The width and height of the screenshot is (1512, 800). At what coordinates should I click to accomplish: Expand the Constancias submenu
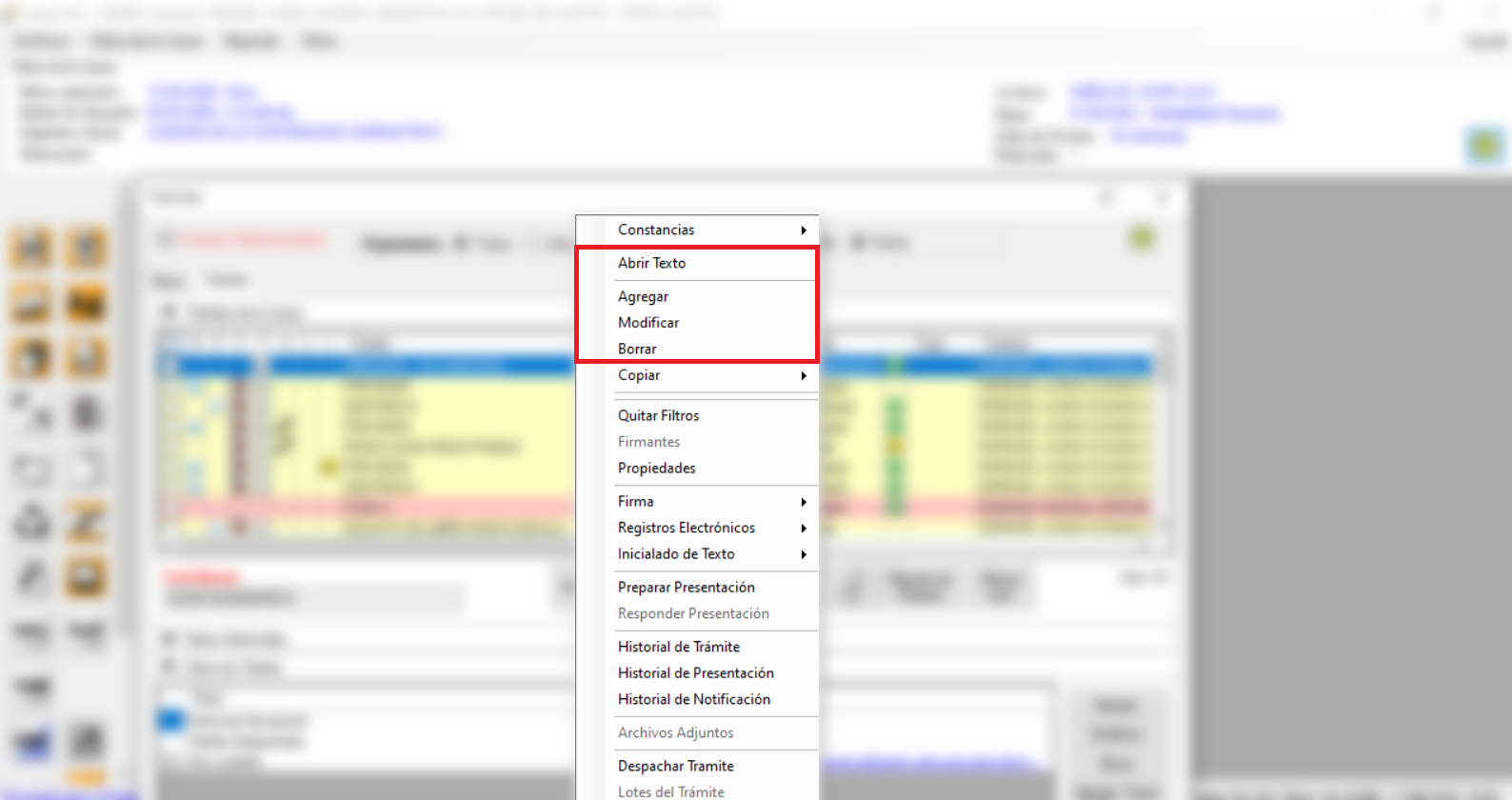point(656,230)
